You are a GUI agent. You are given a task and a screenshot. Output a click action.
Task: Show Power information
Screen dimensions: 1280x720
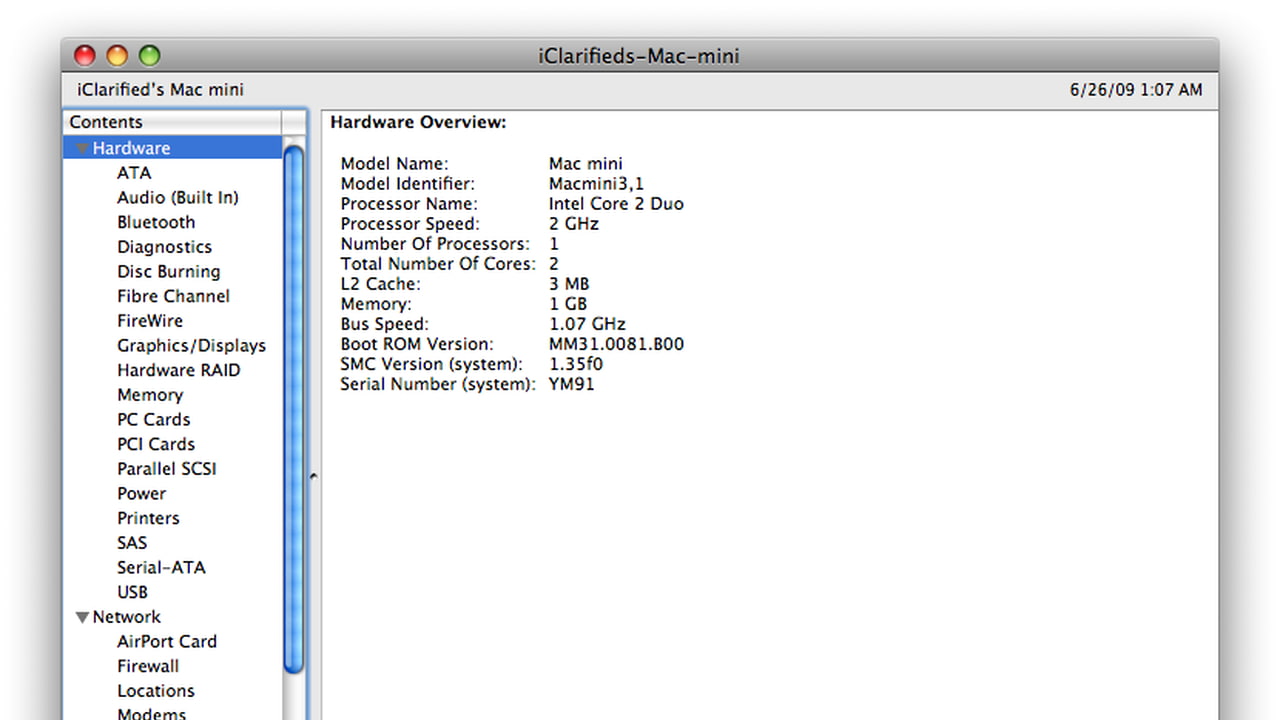(142, 494)
